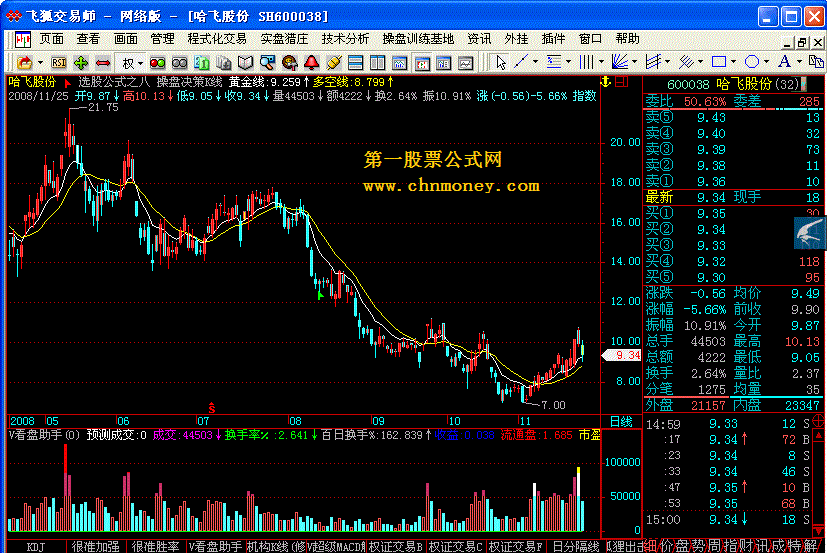Click the 细 tab in side panel bottom
The image size is (827, 553).
tap(650, 546)
